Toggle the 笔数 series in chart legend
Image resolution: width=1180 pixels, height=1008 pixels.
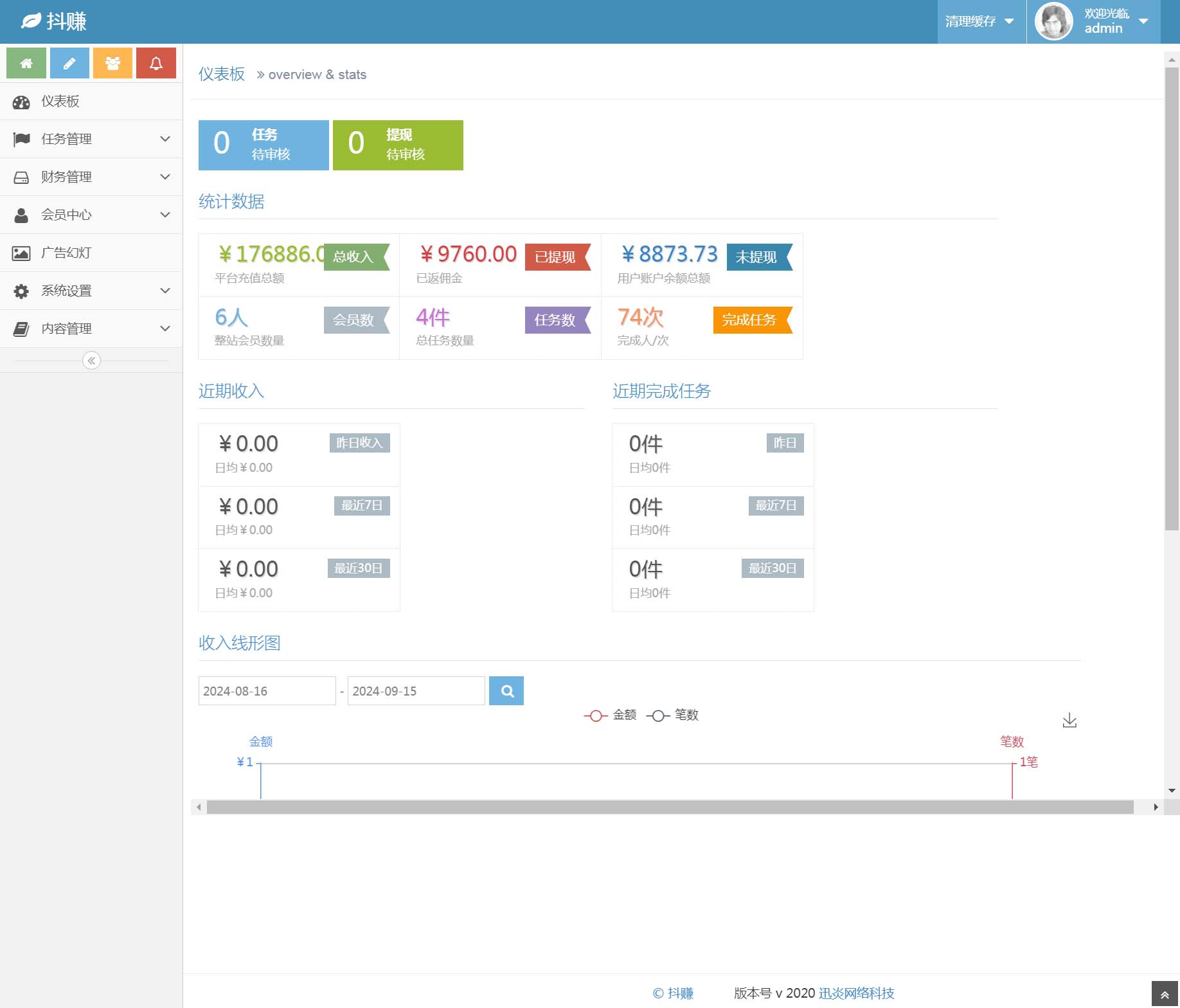tap(672, 715)
